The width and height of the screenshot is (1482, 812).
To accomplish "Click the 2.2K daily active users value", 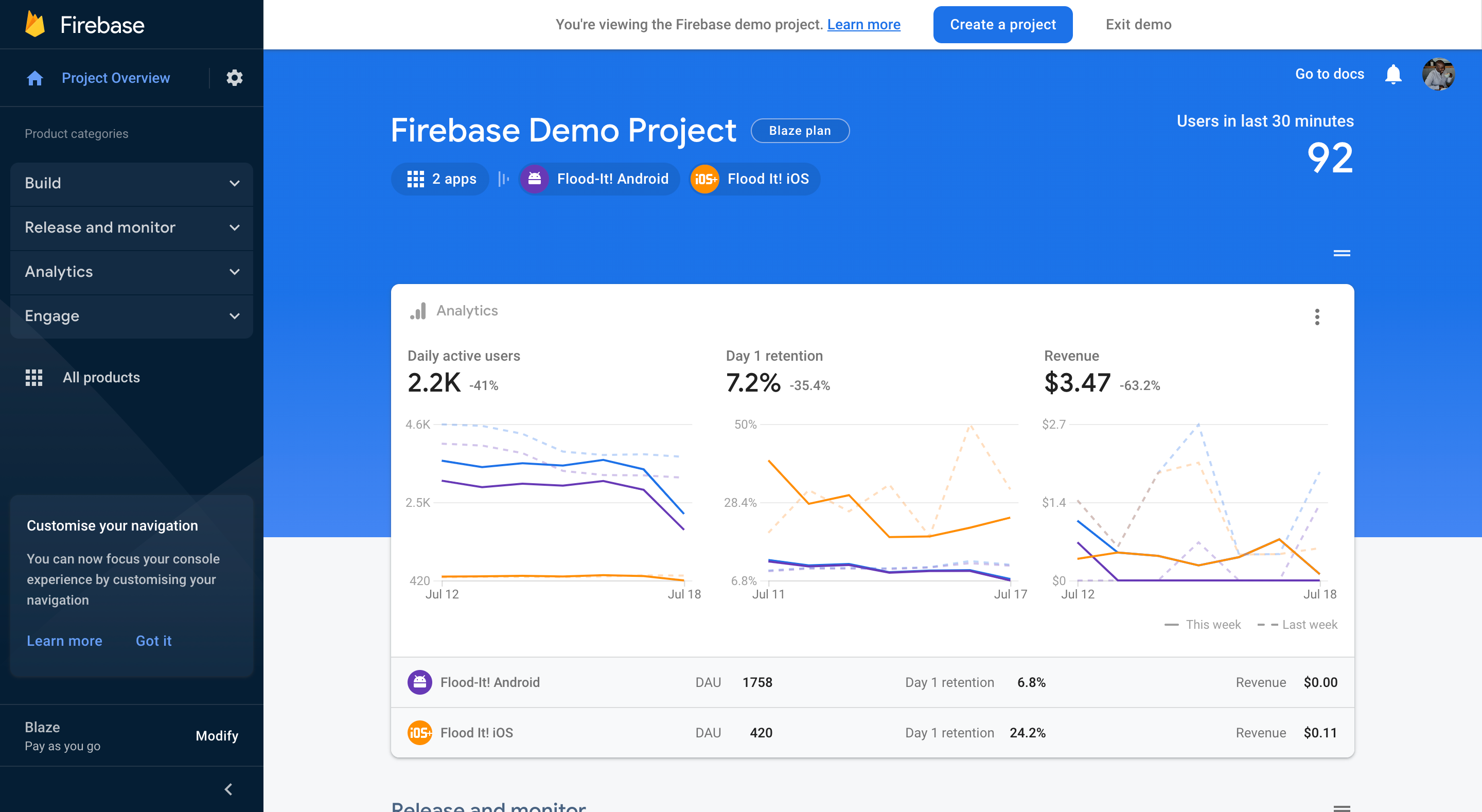I will click(x=434, y=383).
